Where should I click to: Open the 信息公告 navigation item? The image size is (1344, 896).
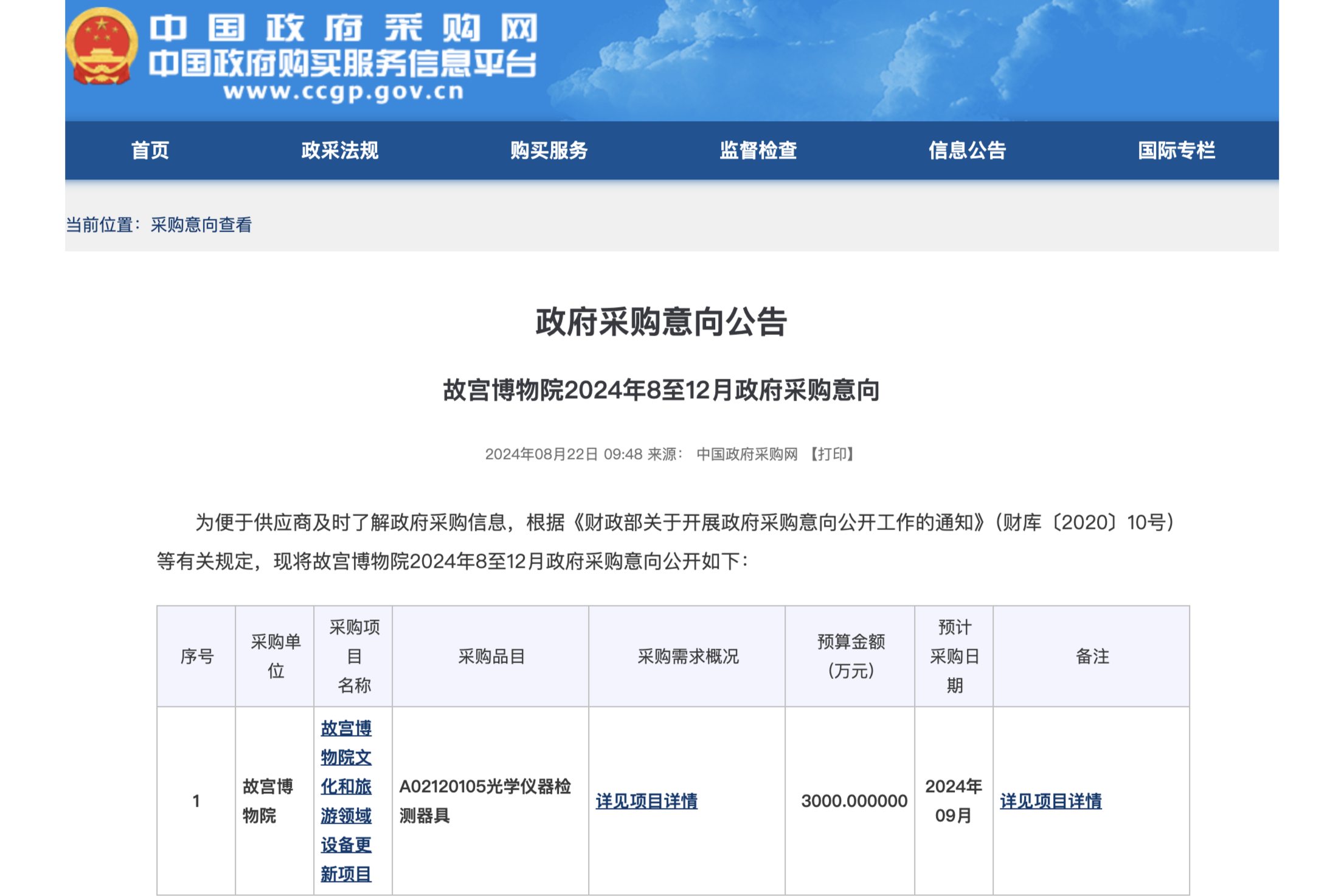click(968, 150)
